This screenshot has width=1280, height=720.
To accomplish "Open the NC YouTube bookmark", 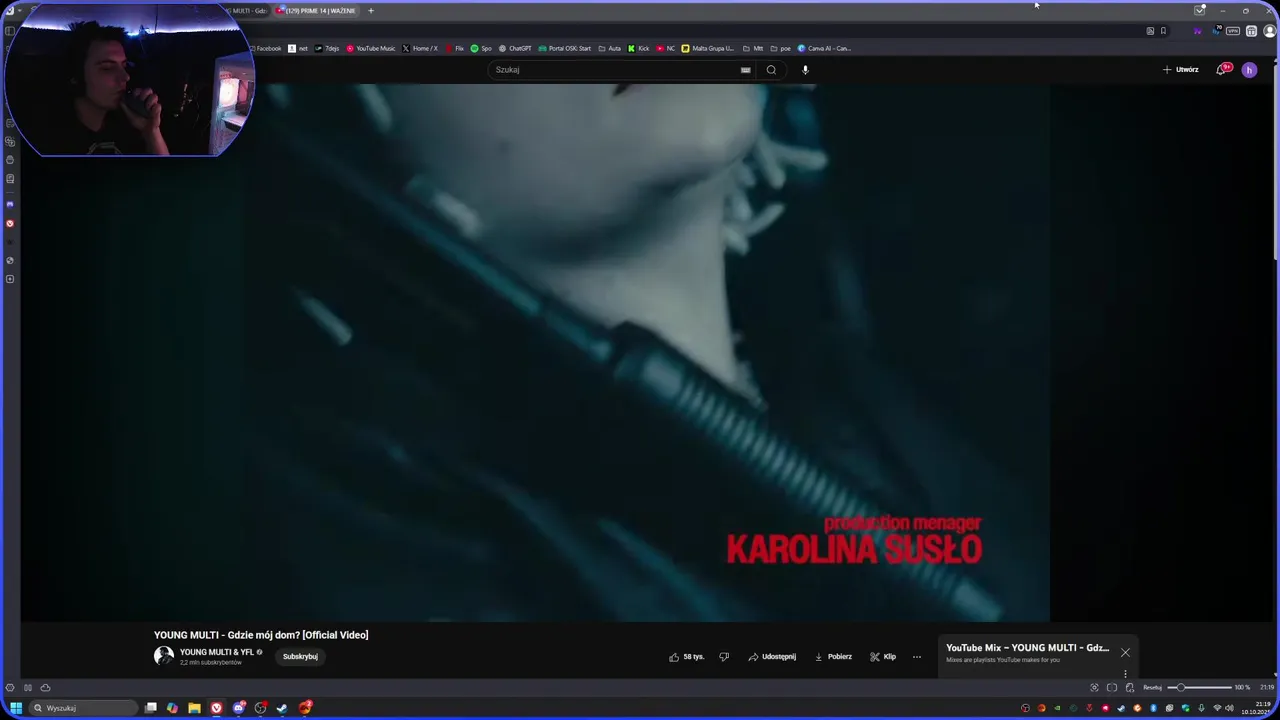I will point(666,48).
